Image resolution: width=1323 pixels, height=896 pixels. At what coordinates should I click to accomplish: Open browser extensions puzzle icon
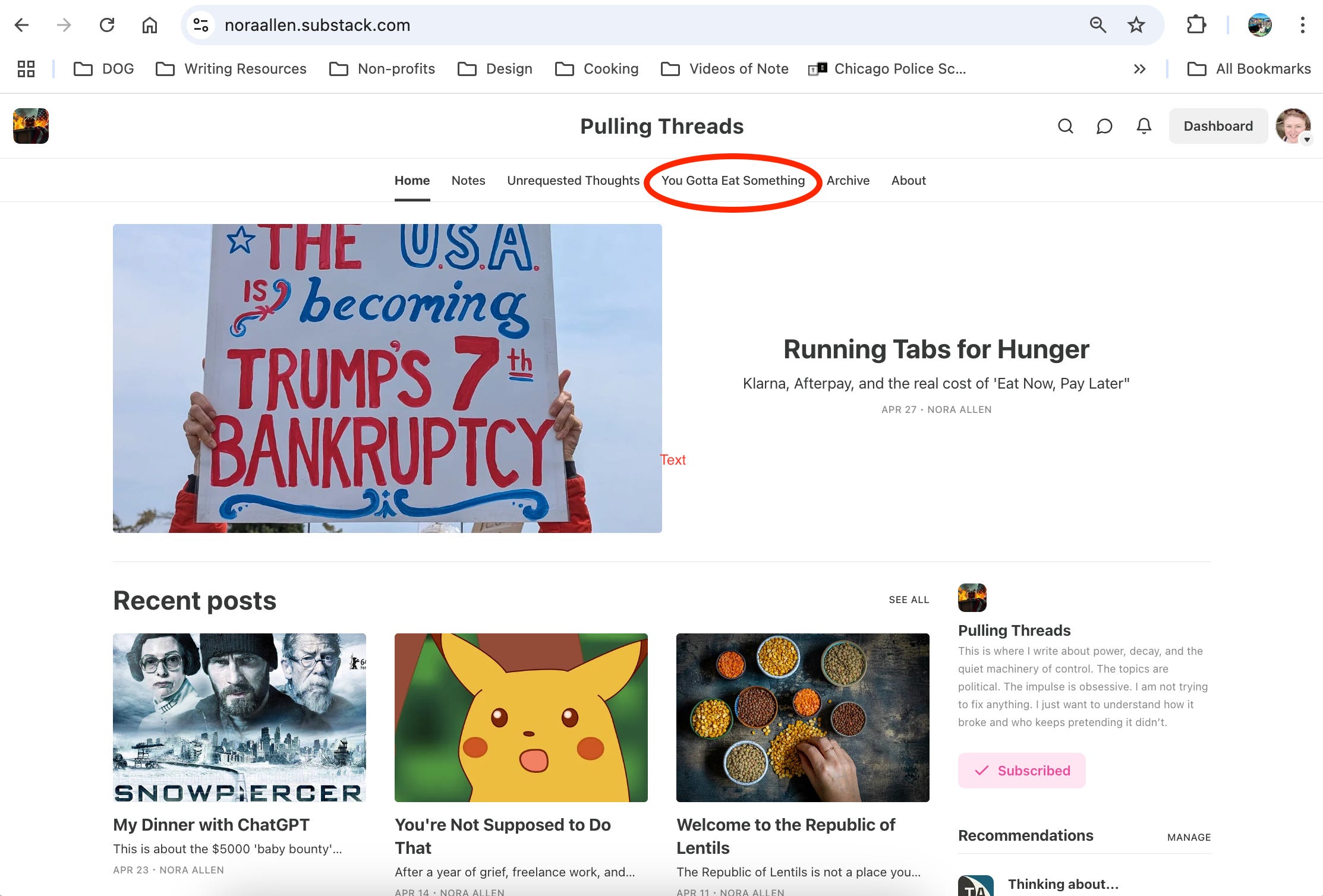pyautogui.click(x=1196, y=25)
